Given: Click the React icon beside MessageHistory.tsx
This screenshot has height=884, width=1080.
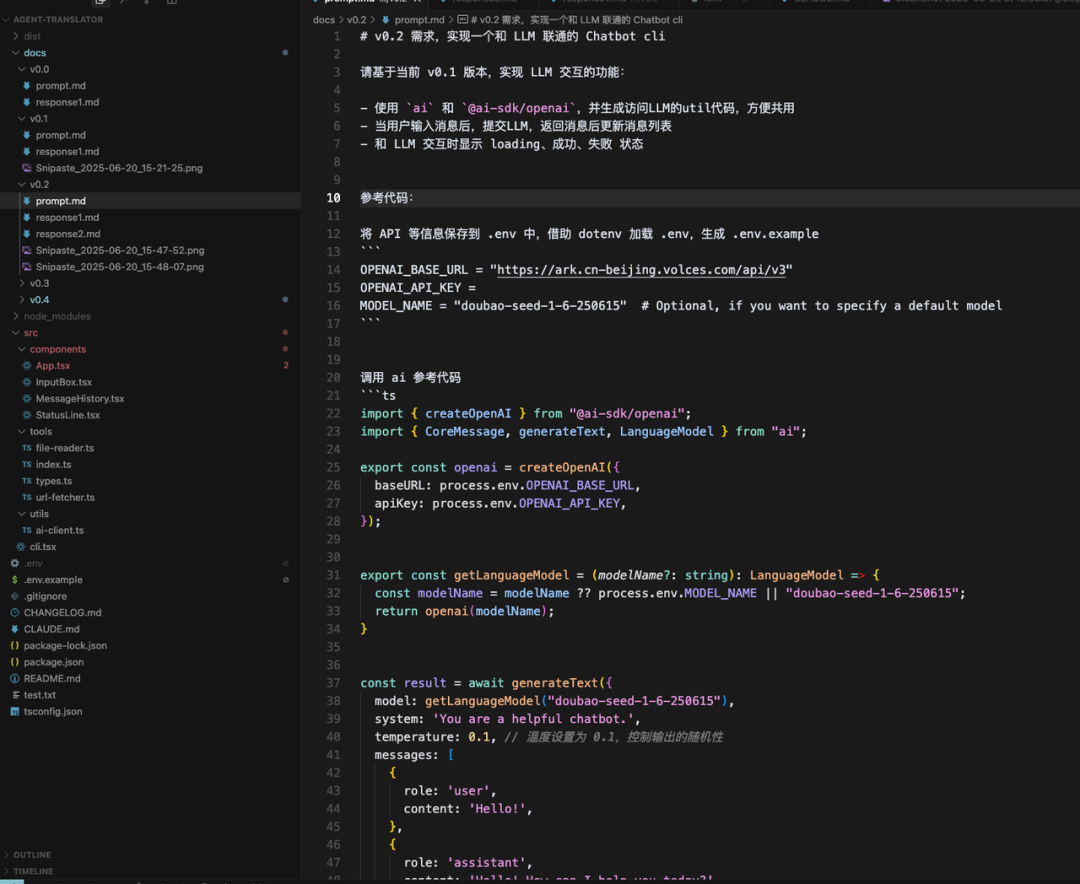Looking at the screenshot, I should [26, 399].
